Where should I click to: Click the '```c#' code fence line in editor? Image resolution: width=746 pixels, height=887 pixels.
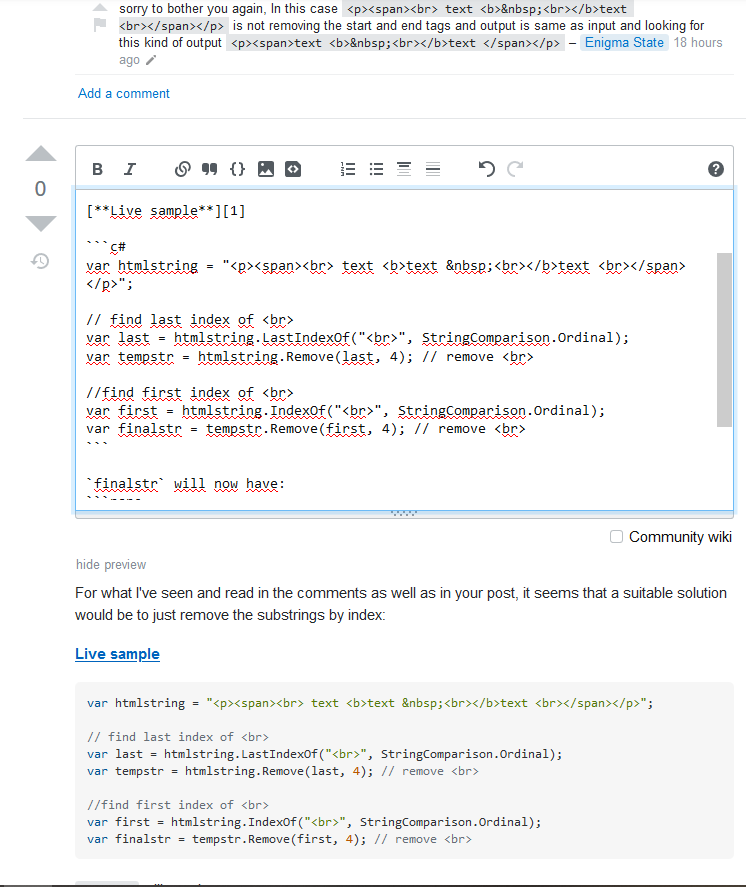coord(106,247)
